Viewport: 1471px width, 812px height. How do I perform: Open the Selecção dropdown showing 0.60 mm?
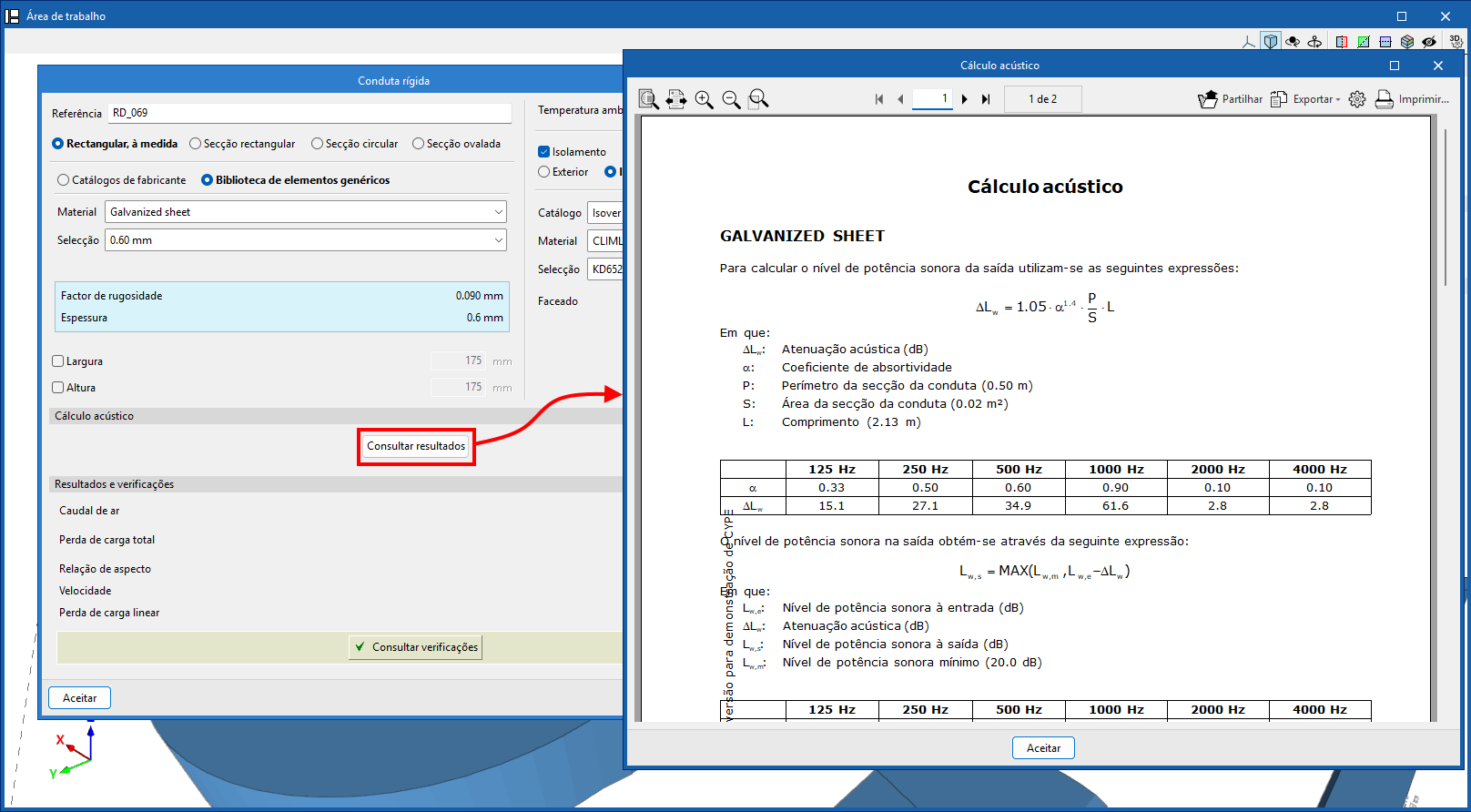tap(306, 240)
